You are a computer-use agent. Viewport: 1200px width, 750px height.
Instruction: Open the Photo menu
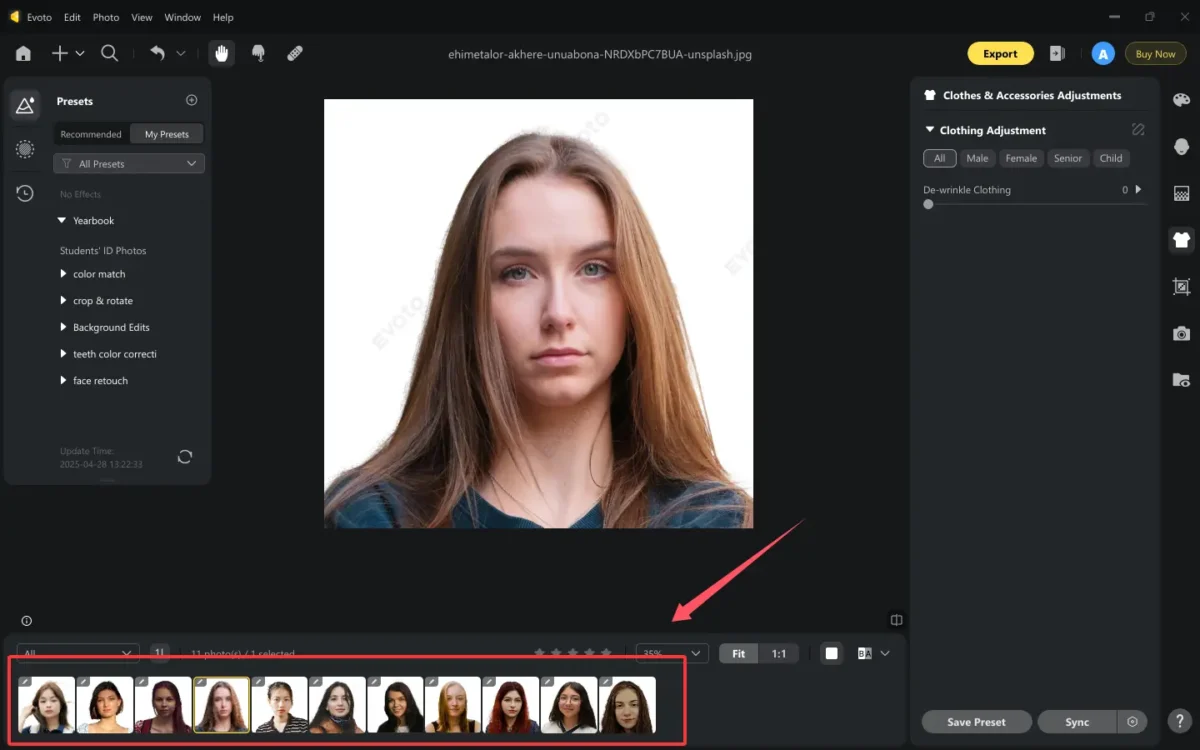point(106,17)
